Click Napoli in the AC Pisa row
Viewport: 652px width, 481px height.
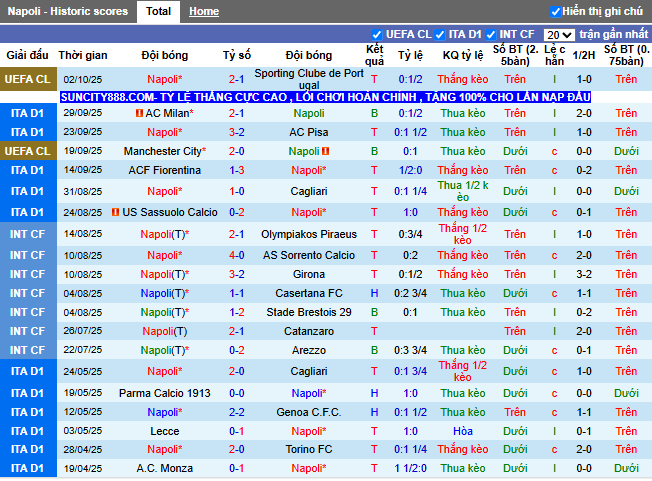coord(165,132)
